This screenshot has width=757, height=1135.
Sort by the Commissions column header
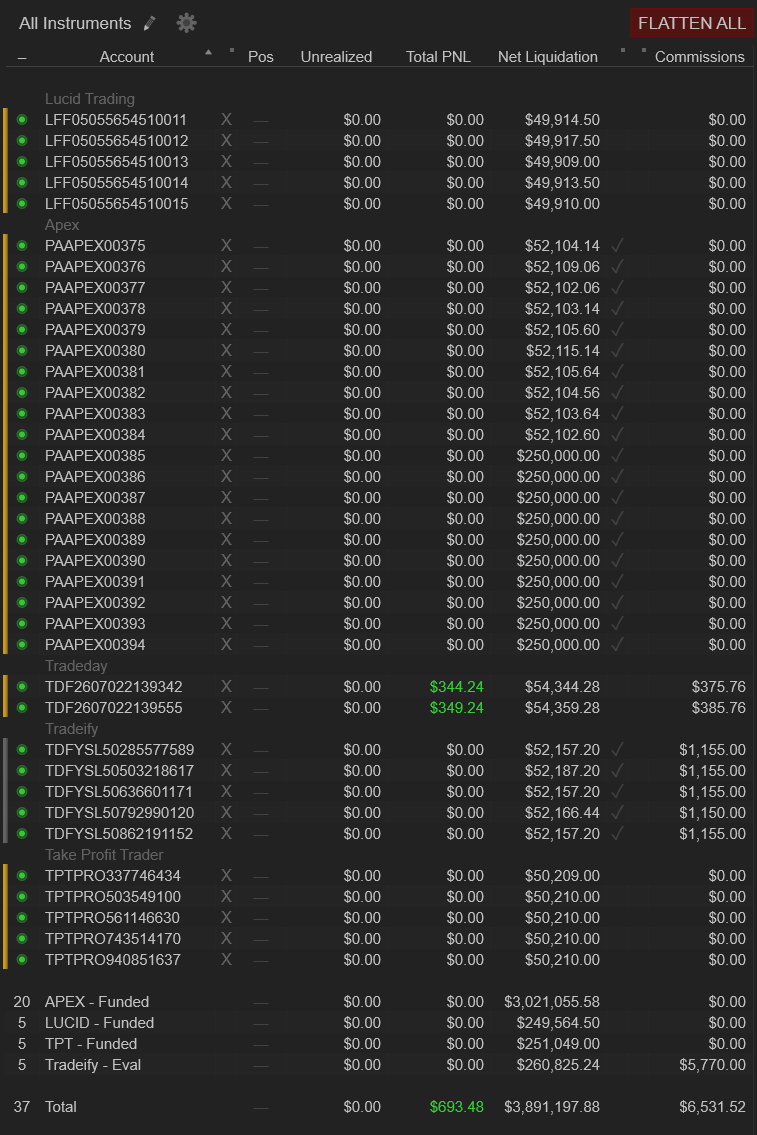(699, 56)
